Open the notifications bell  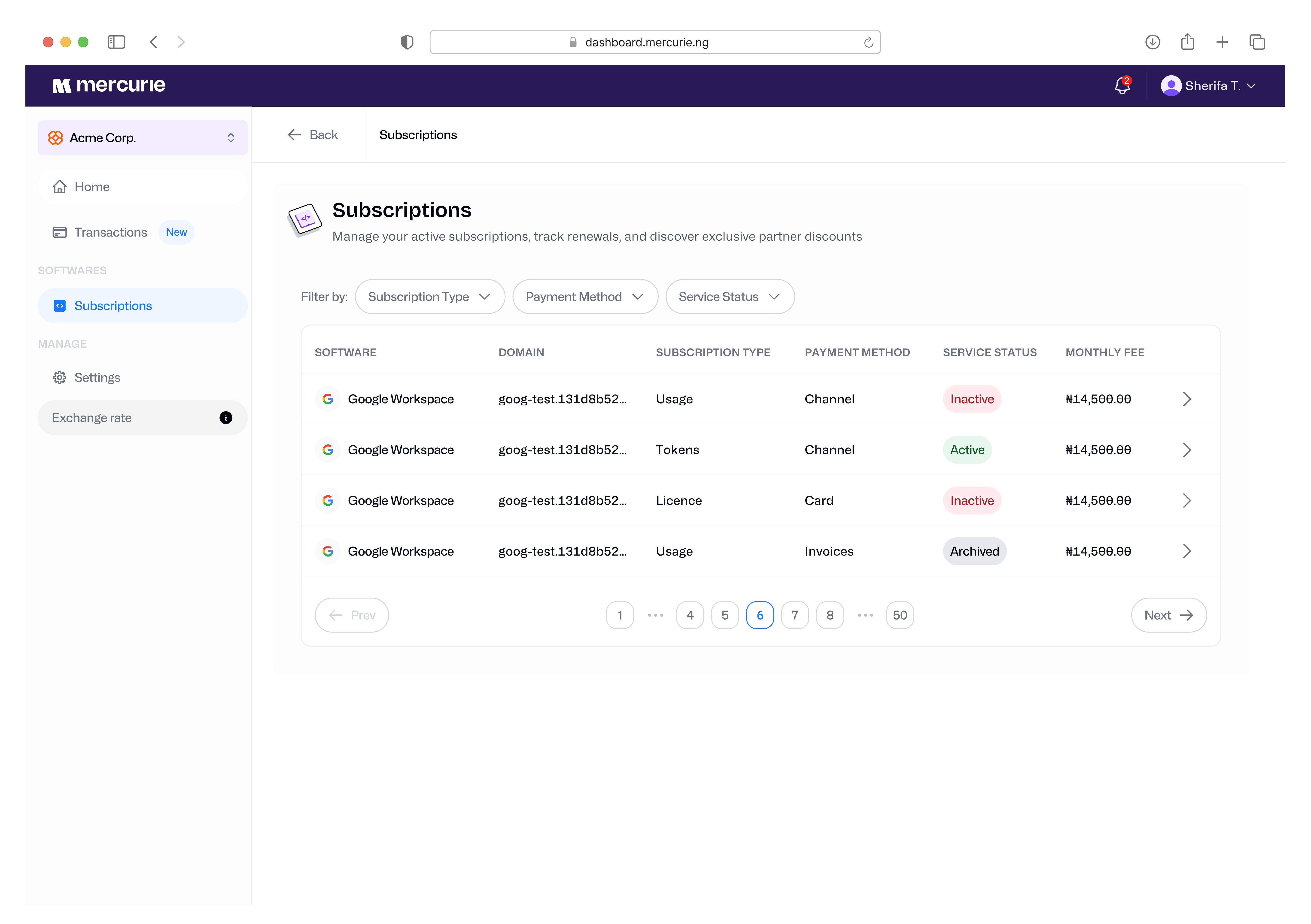pos(1122,86)
